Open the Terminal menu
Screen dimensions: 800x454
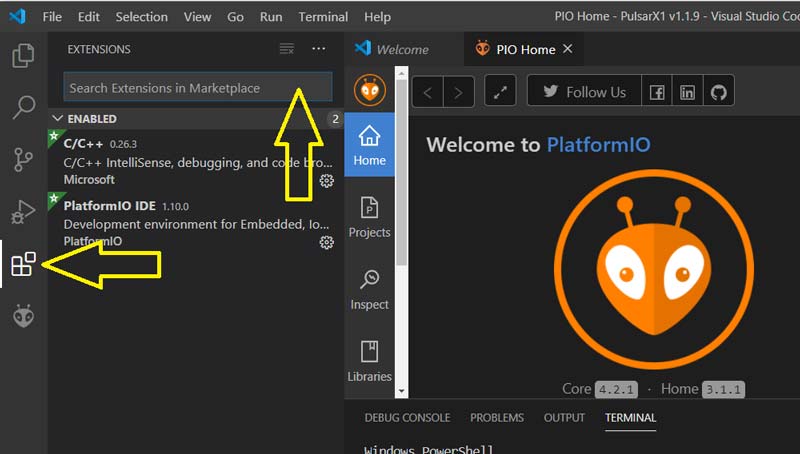[x=323, y=17]
